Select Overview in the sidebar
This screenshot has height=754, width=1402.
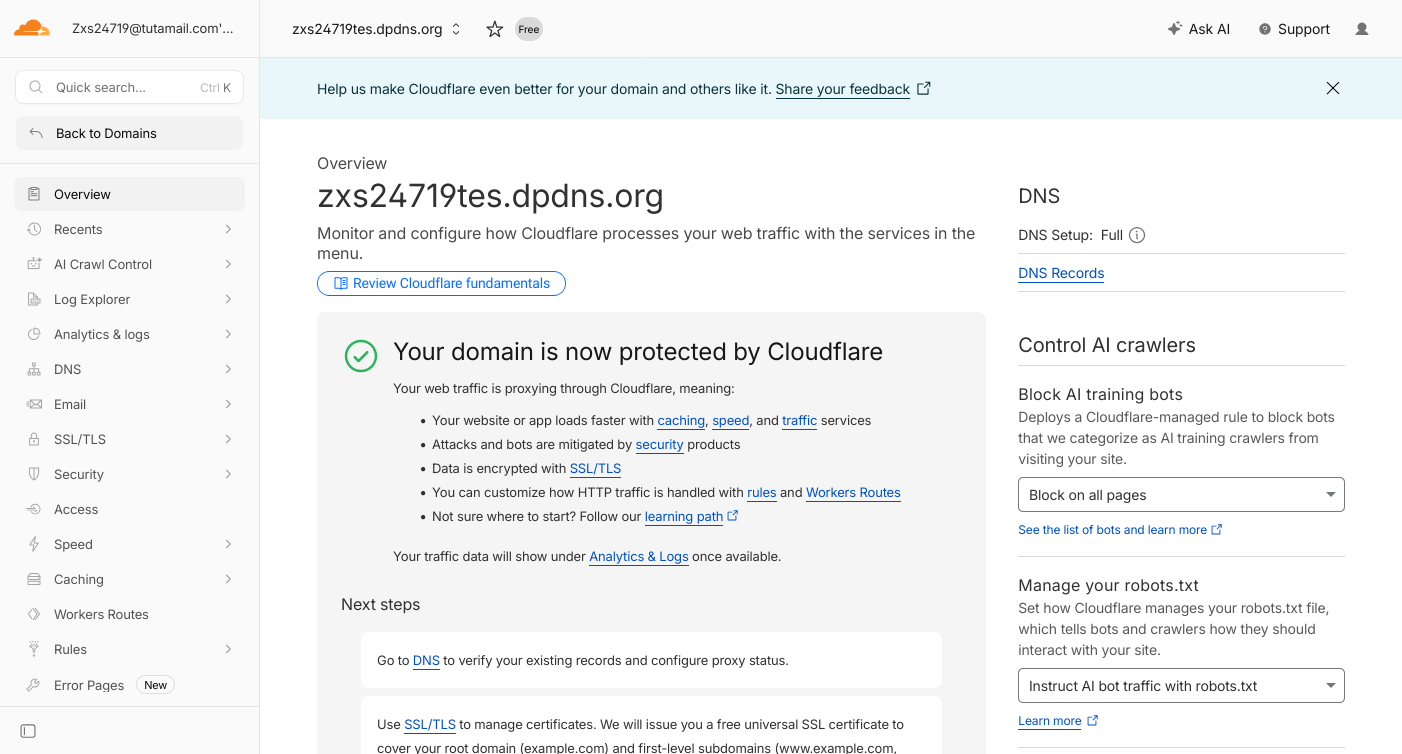[x=129, y=194]
